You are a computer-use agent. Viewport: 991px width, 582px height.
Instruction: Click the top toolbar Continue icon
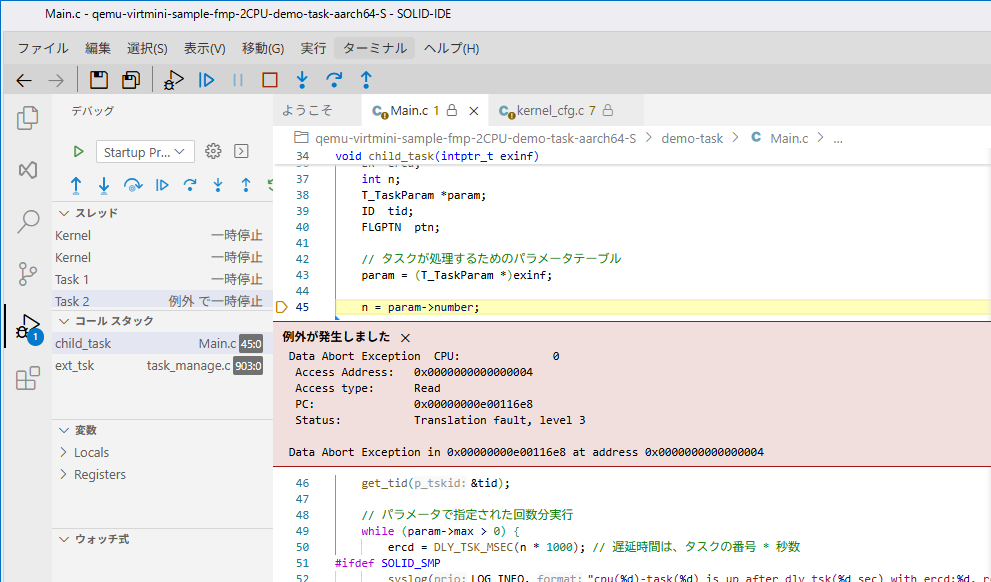coord(206,80)
